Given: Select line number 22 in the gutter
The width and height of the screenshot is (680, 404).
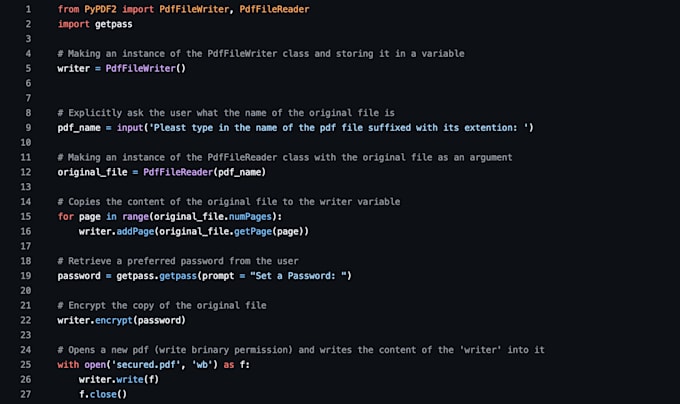Looking at the screenshot, I should (26, 320).
